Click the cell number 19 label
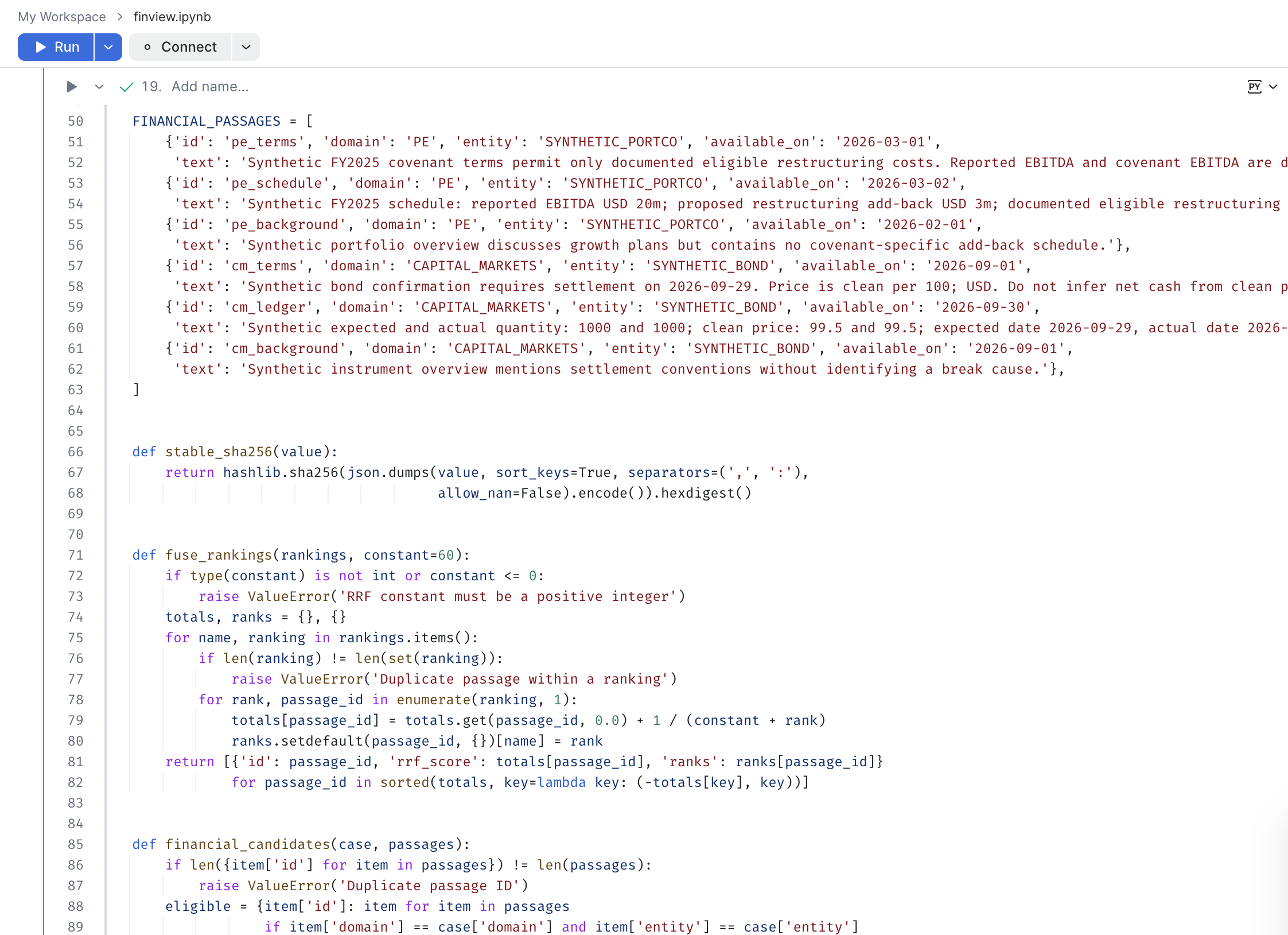The height and width of the screenshot is (935, 1288). pyautogui.click(x=151, y=87)
